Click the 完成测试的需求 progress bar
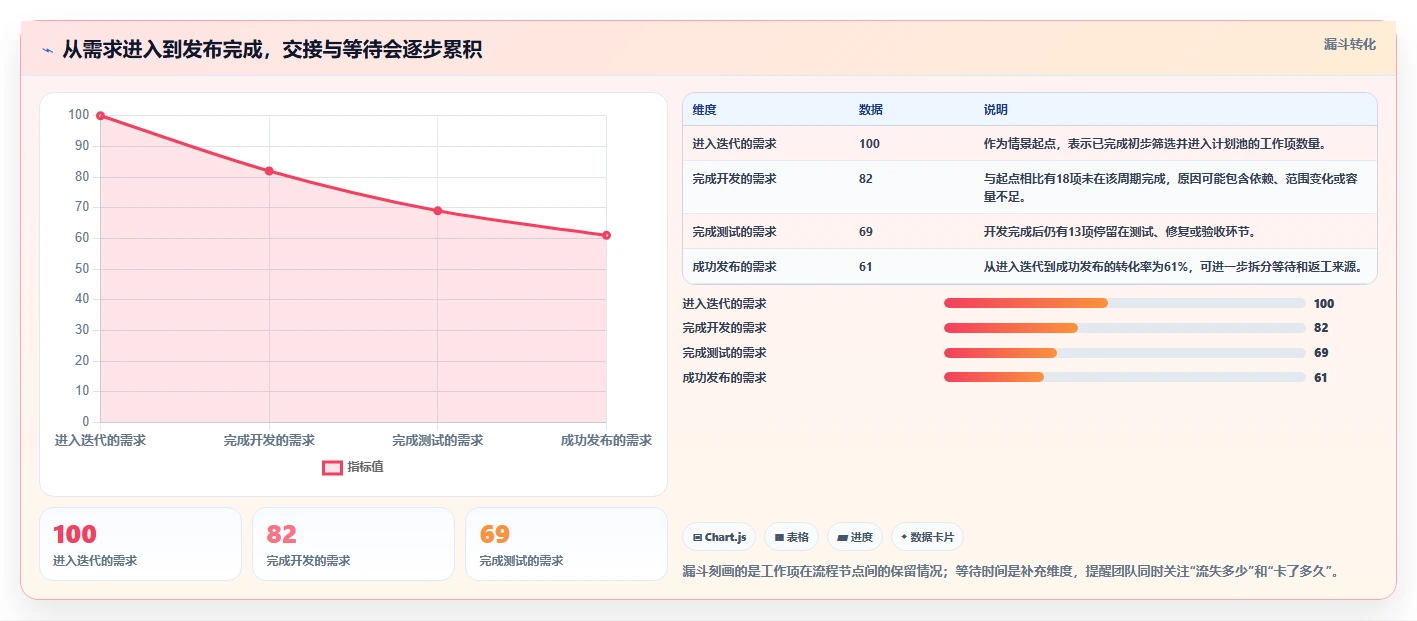 pyautogui.click(x=1125, y=353)
